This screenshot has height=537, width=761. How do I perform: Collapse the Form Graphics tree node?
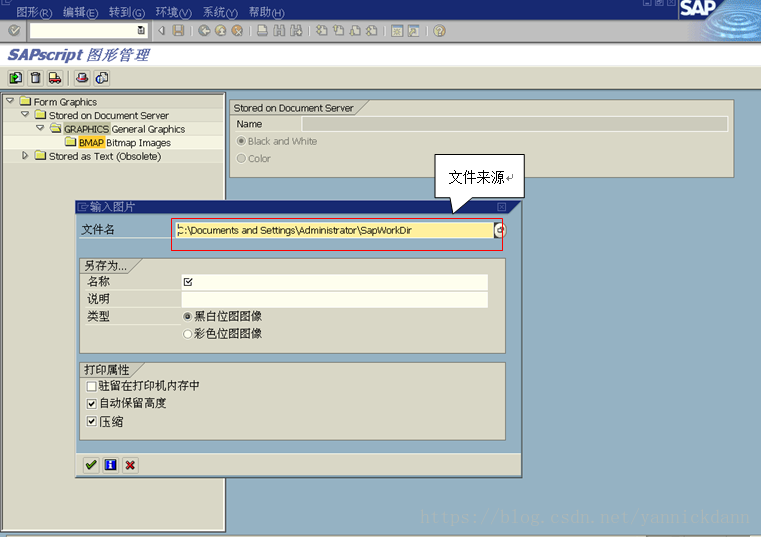tap(10, 101)
